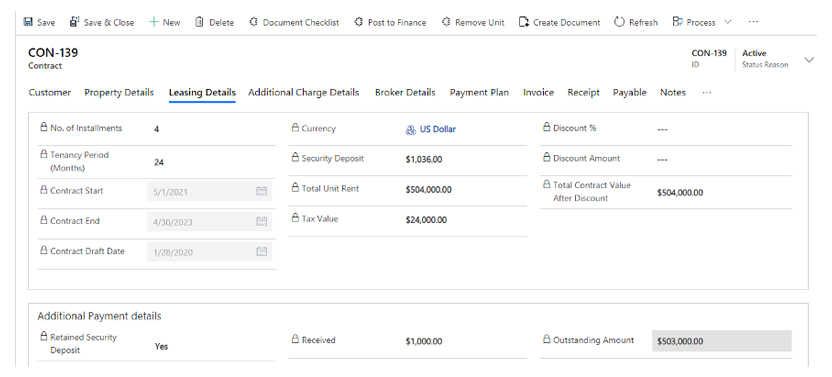Go to the Payment Plan tab
Screen dimensions: 832x377
[479, 92]
